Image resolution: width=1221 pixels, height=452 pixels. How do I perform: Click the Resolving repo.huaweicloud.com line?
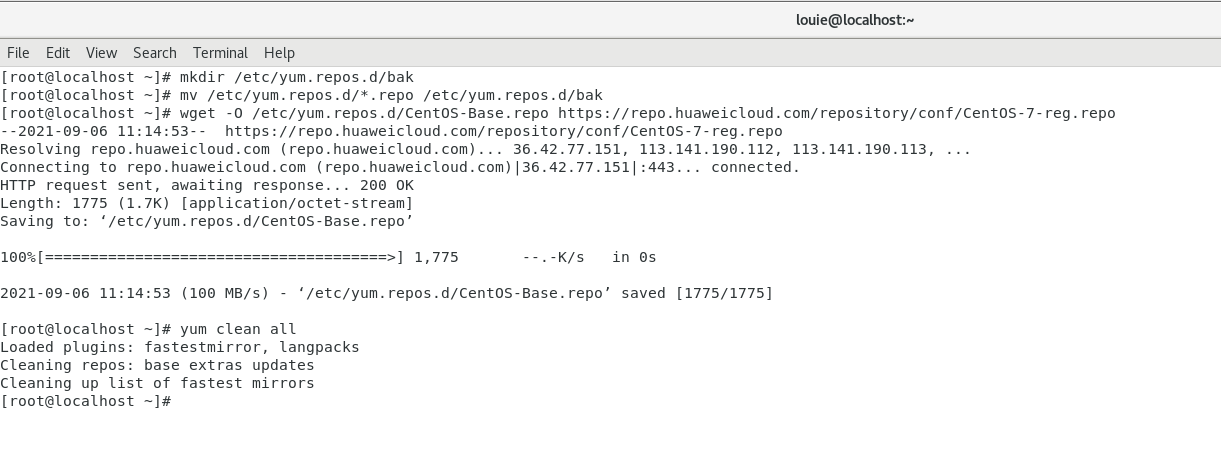tap(486, 149)
